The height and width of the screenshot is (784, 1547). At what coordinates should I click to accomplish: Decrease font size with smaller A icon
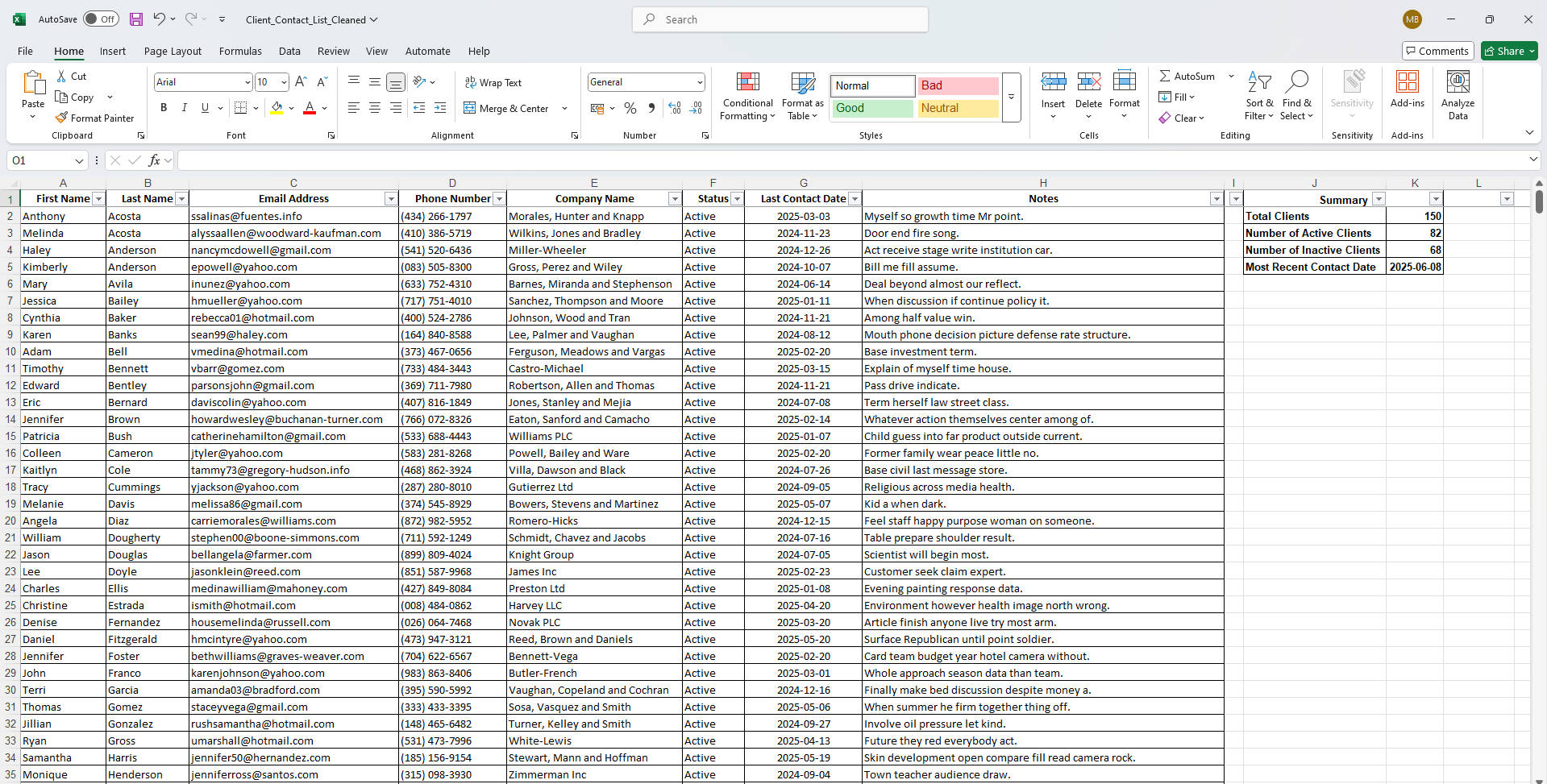pyautogui.click(x=322, y=81)
